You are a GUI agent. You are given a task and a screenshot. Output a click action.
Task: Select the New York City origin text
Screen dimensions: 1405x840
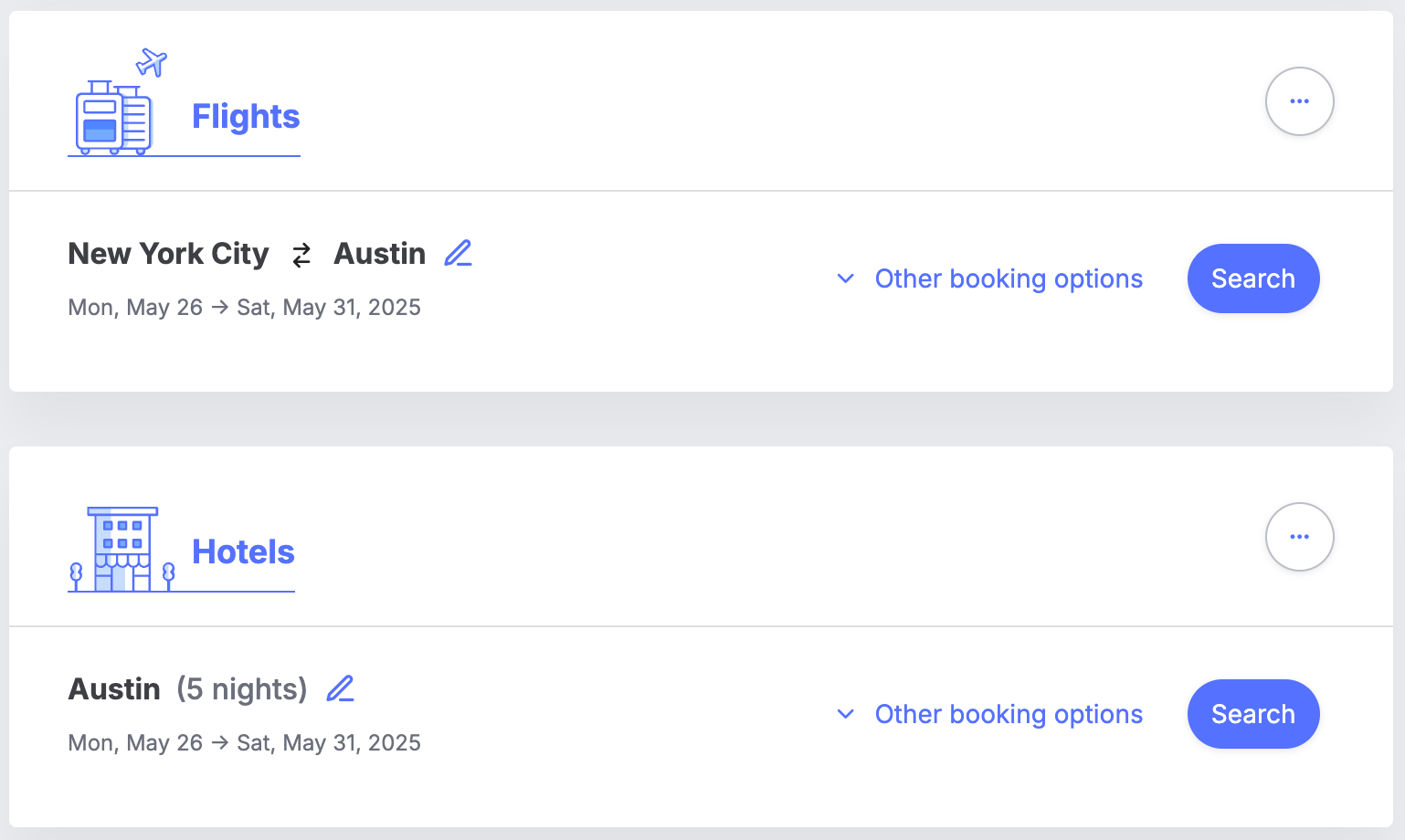tap(169, 254)
